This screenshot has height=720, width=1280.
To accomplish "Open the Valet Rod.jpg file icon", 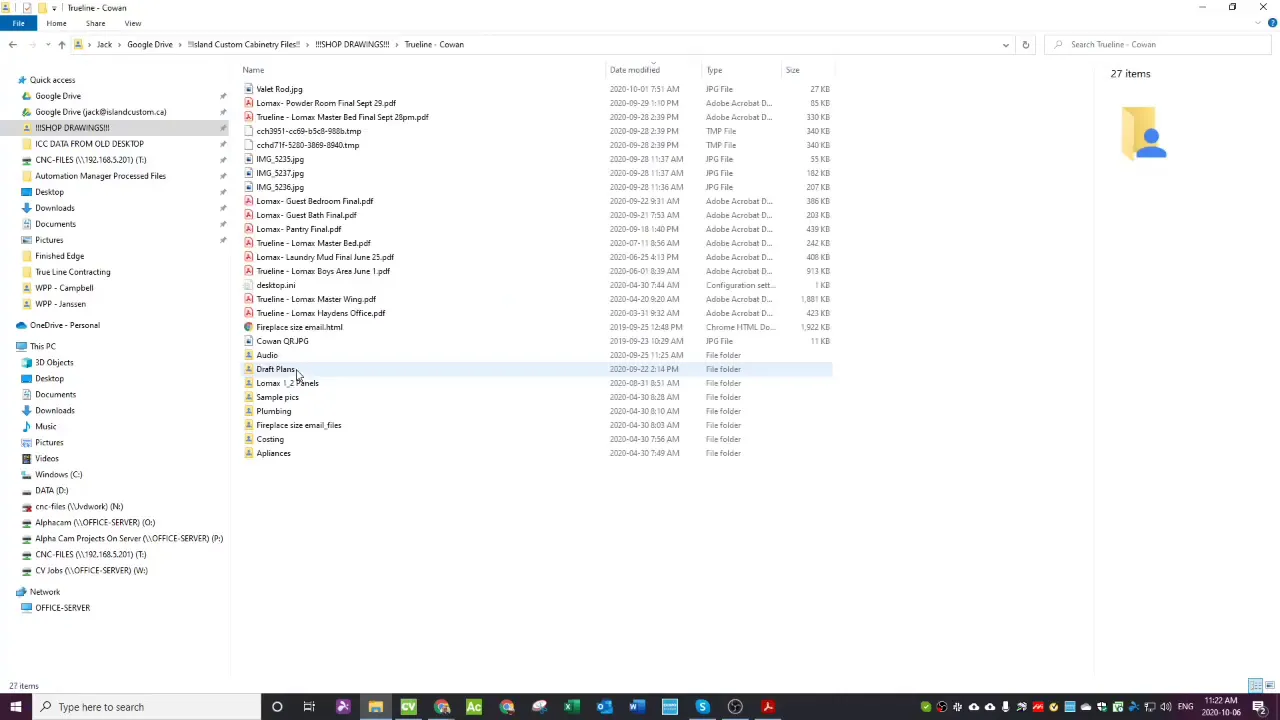I will click(249, 89).
